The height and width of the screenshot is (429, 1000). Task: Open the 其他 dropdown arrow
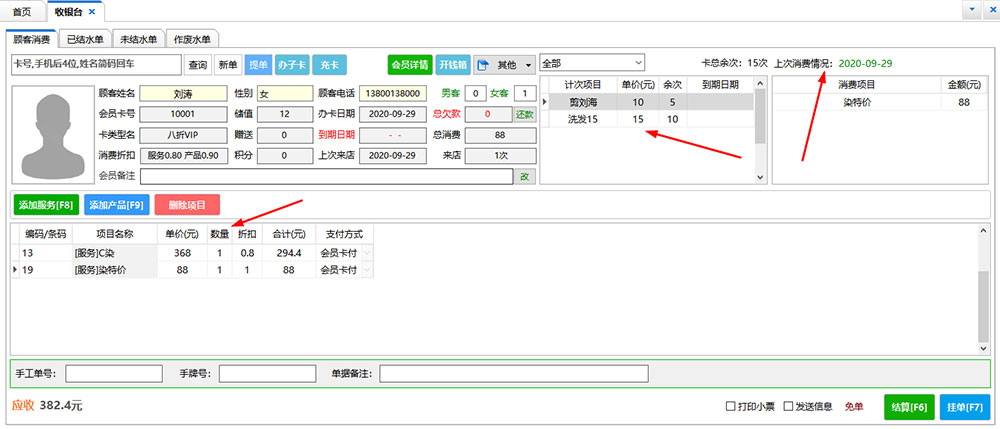pos(528,65)
